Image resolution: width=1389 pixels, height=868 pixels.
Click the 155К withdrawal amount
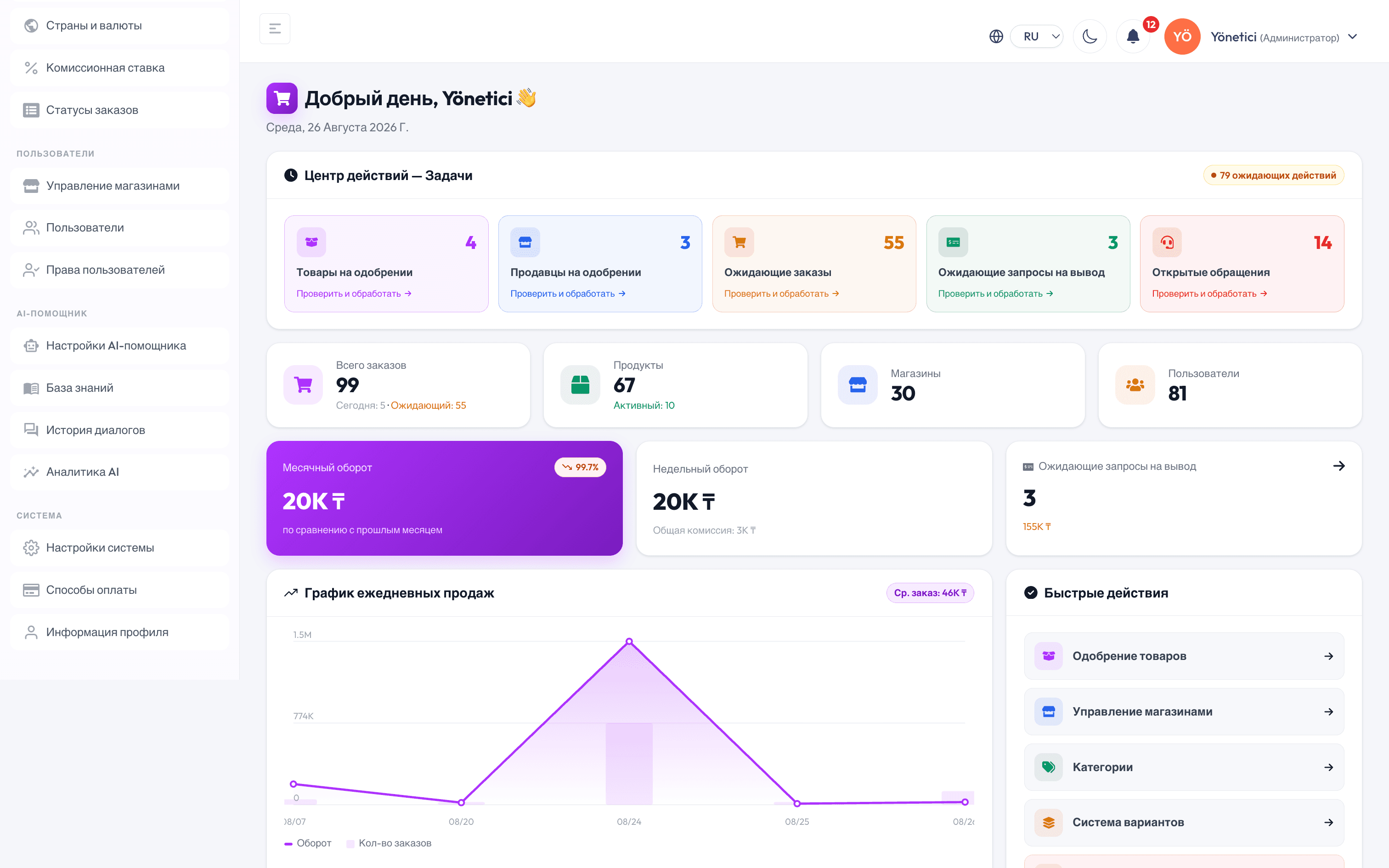coord(1037,526)
